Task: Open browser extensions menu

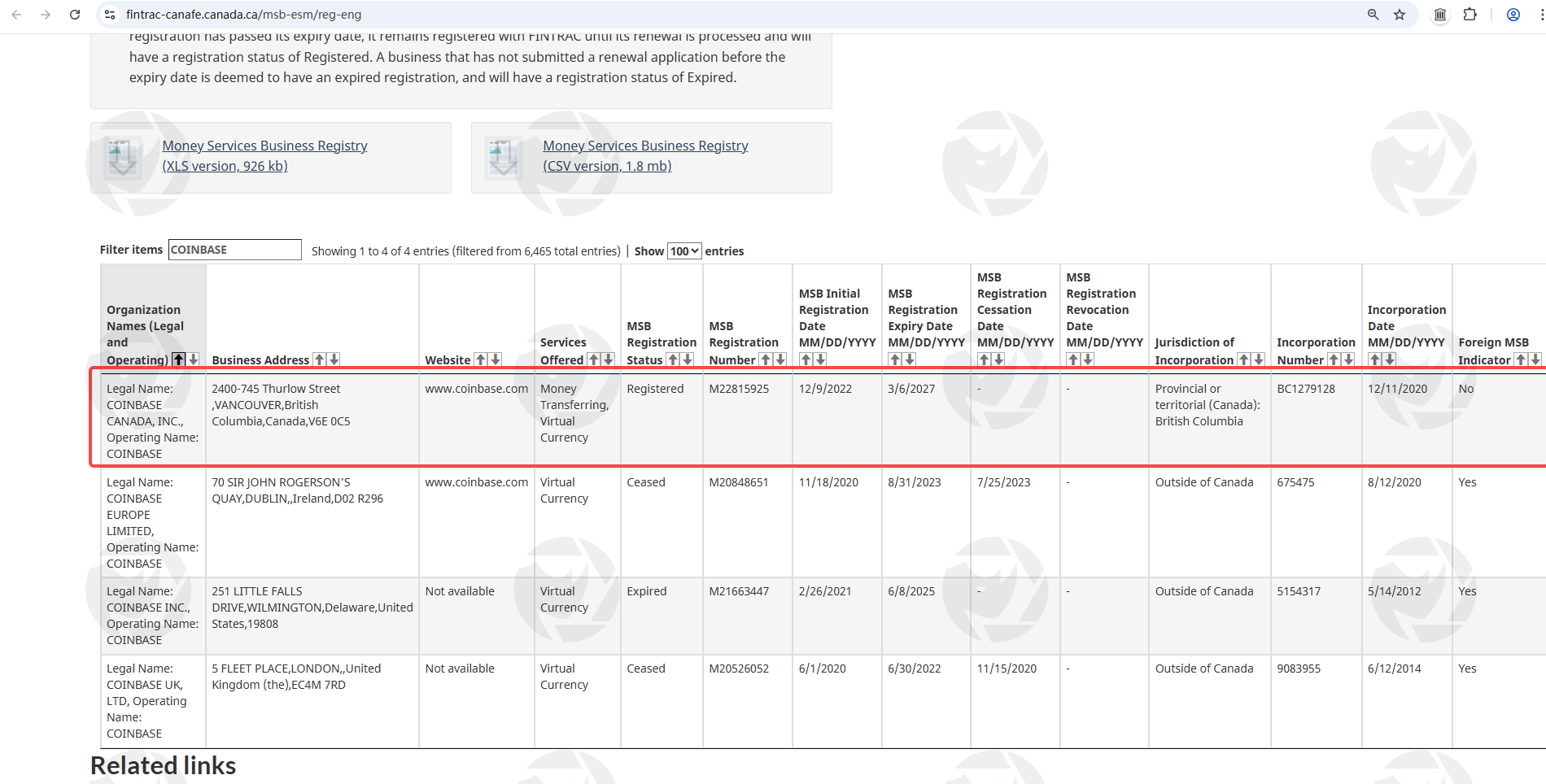Action: click(1470, 15)
